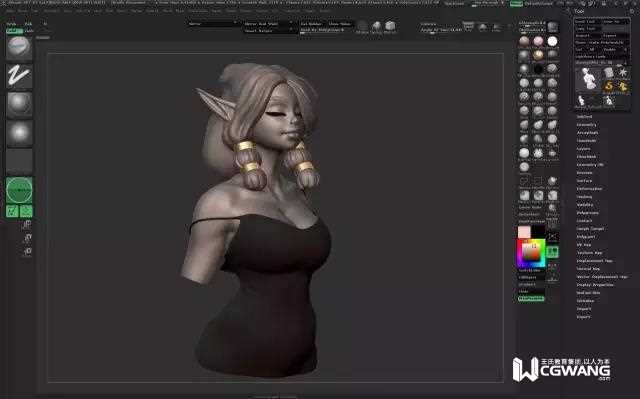Expand the Surface subpalette

click(584, 181)
